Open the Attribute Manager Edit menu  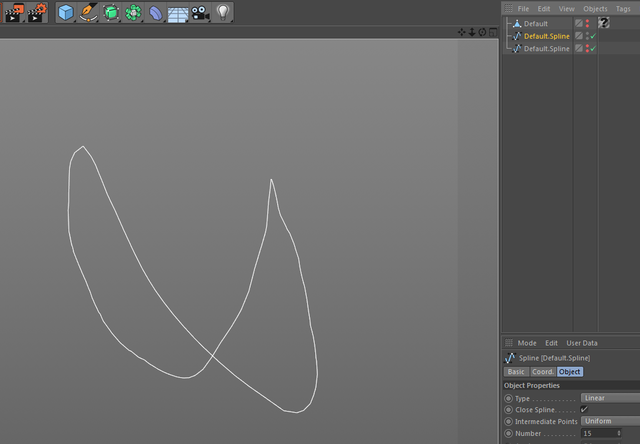tap(551, 343)
